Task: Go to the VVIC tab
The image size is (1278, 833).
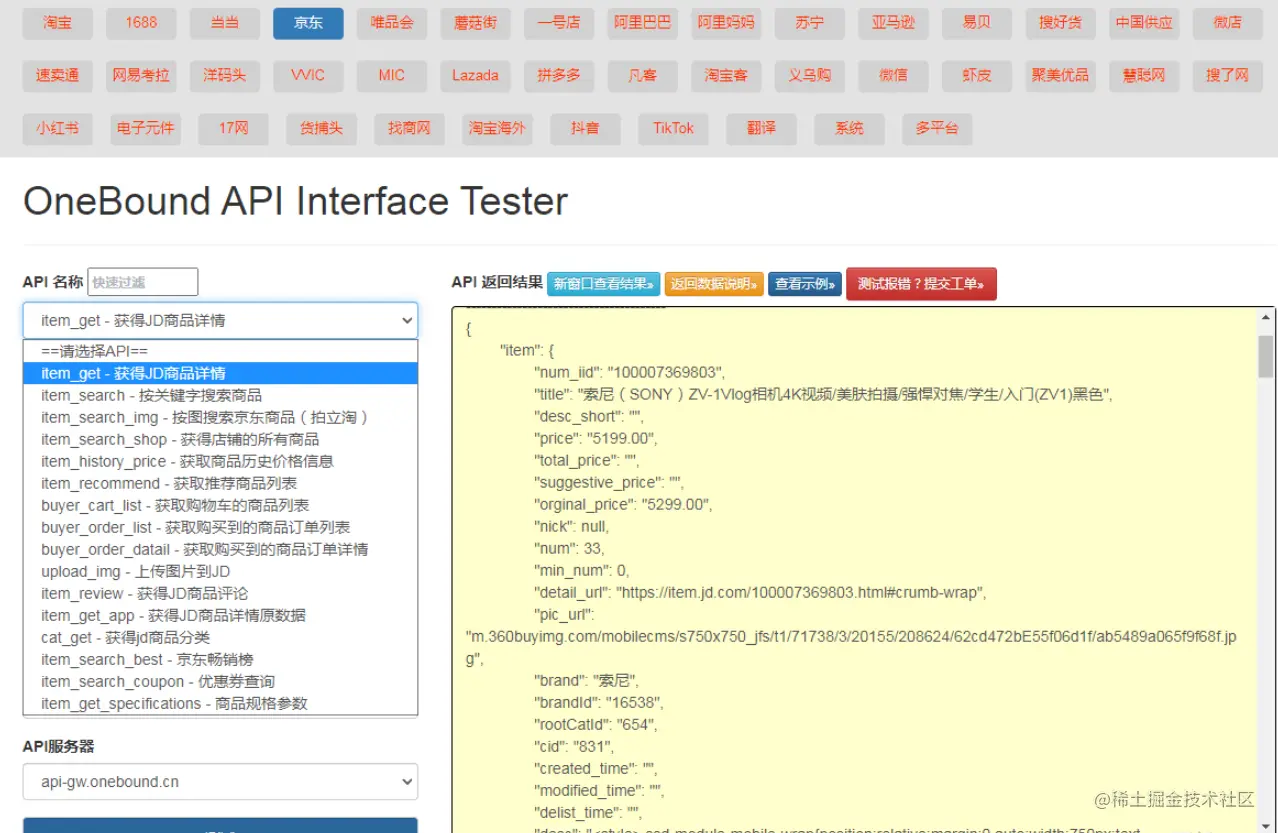Action: 308,76
